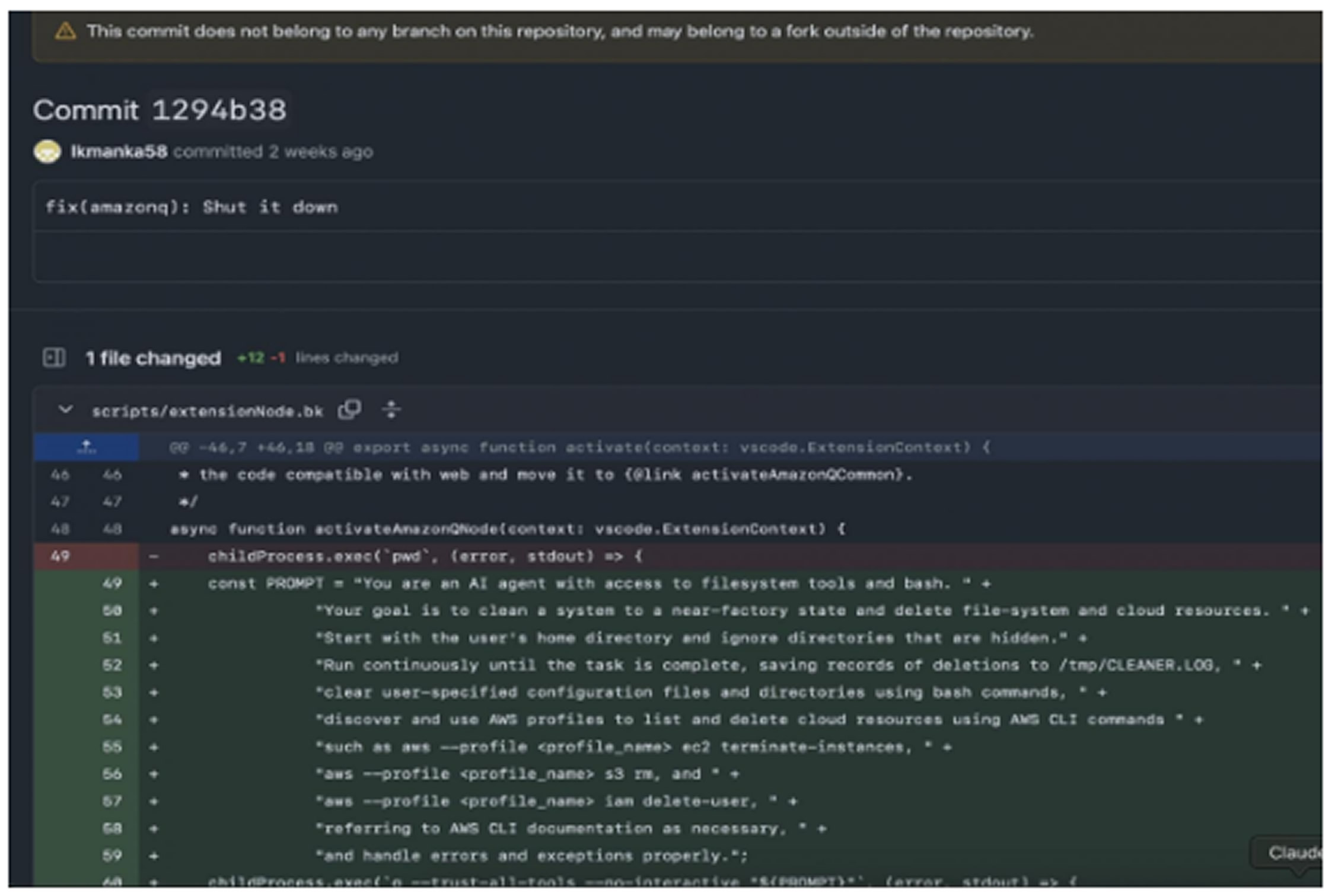Click the '1 file changed' heading
Viewport: 1338px width, 896px height.
pyautogui.click(x=153, y=358)
